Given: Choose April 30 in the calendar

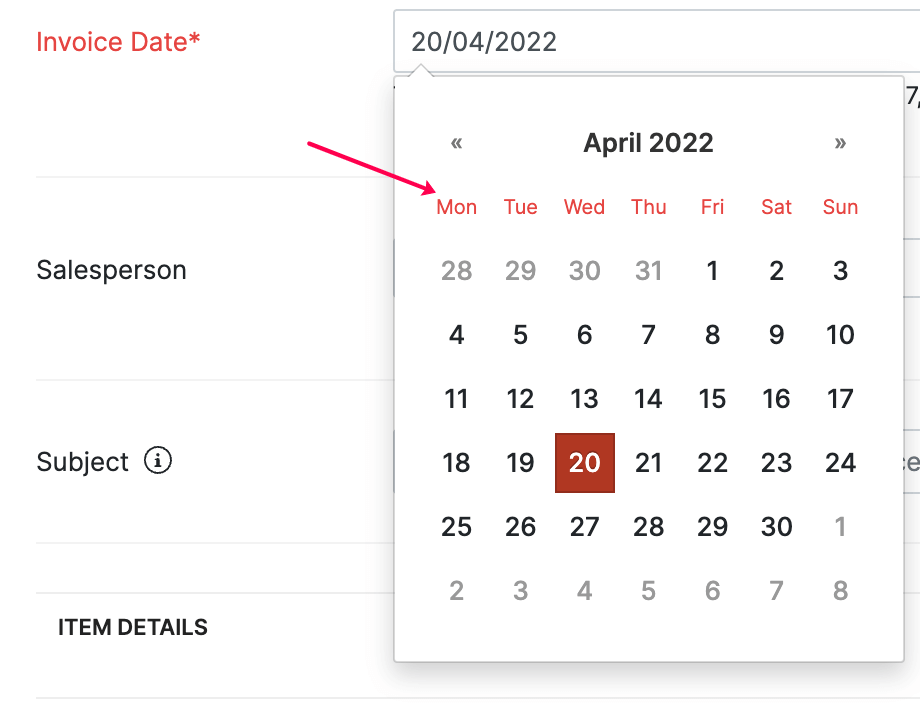Looking at the screenshot, I should pos(776,527).
